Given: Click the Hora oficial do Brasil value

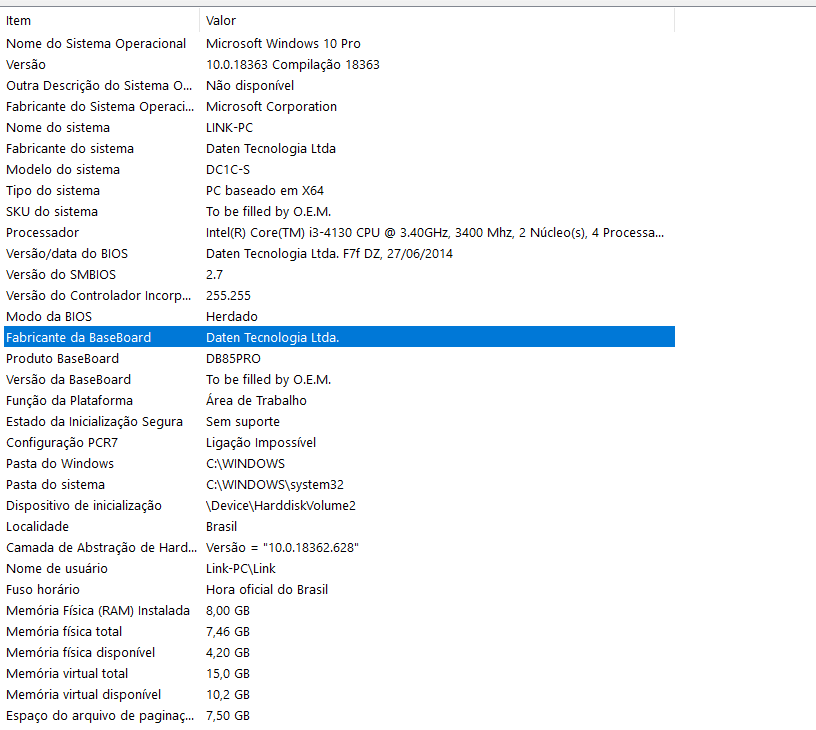Looking at the screenshot, I should [x=267, y=590].
